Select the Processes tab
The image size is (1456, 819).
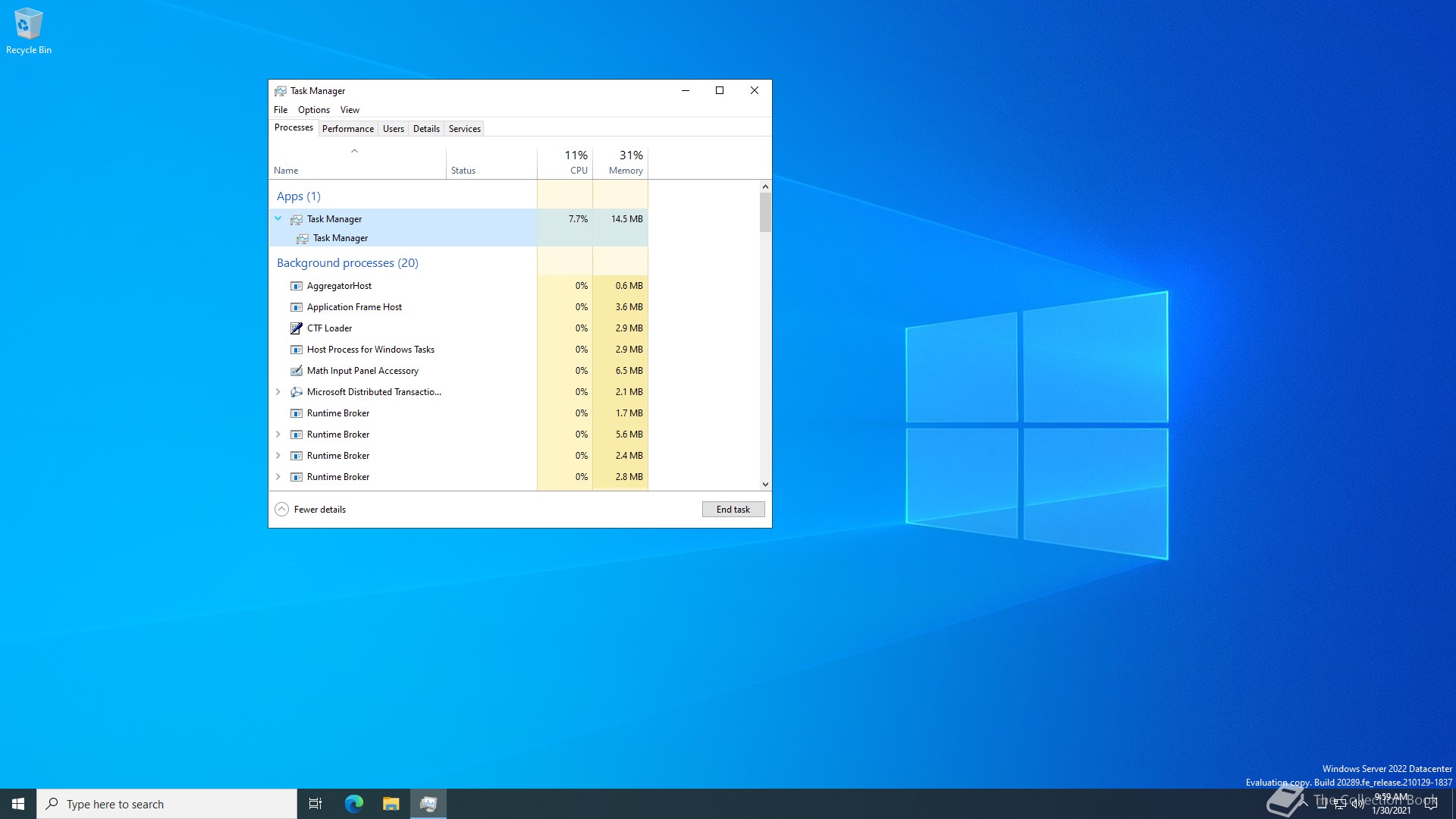(293, 127)
